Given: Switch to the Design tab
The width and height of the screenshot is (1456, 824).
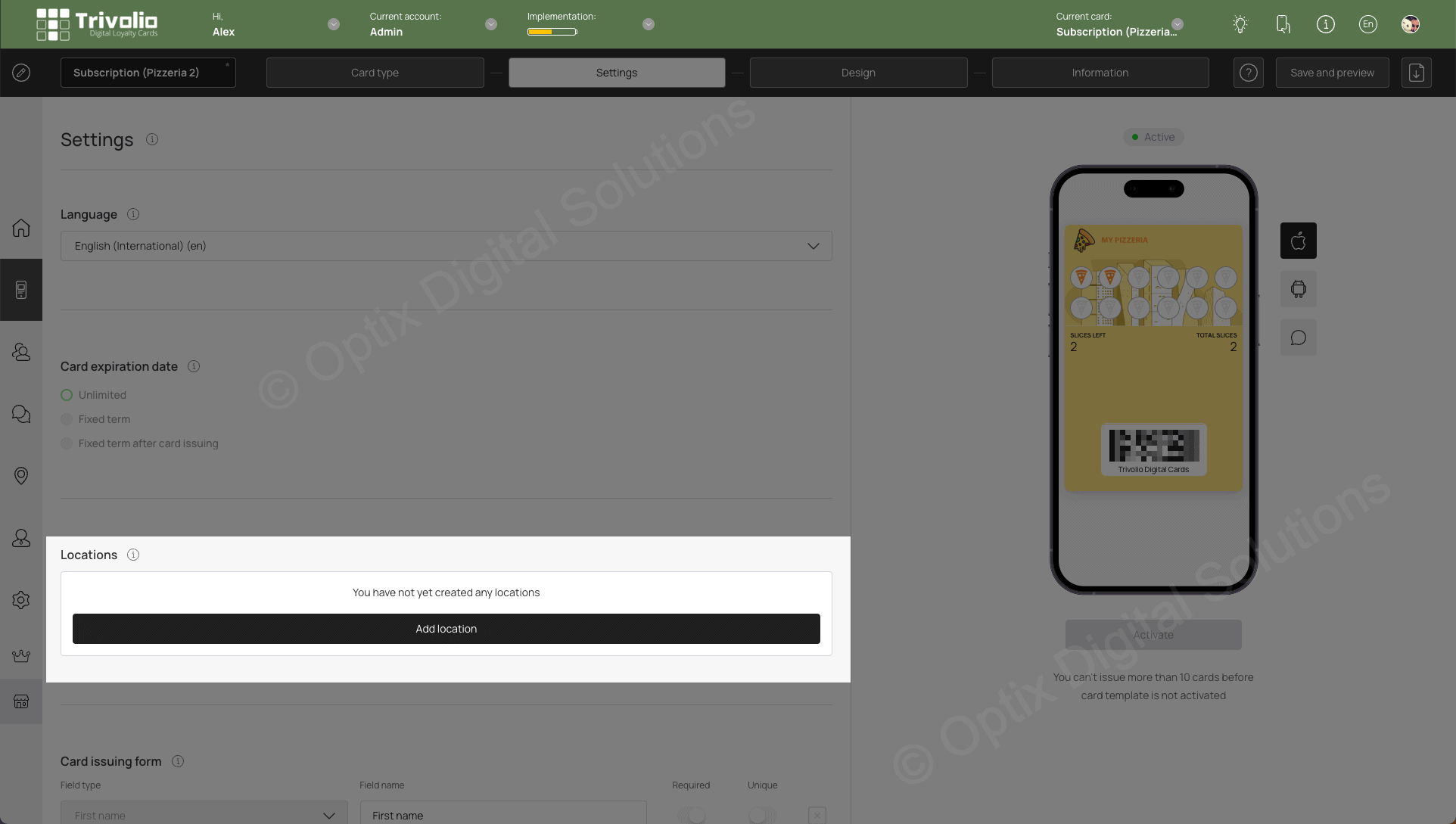Looking at the screenshot, I should [x=858, y=72].
